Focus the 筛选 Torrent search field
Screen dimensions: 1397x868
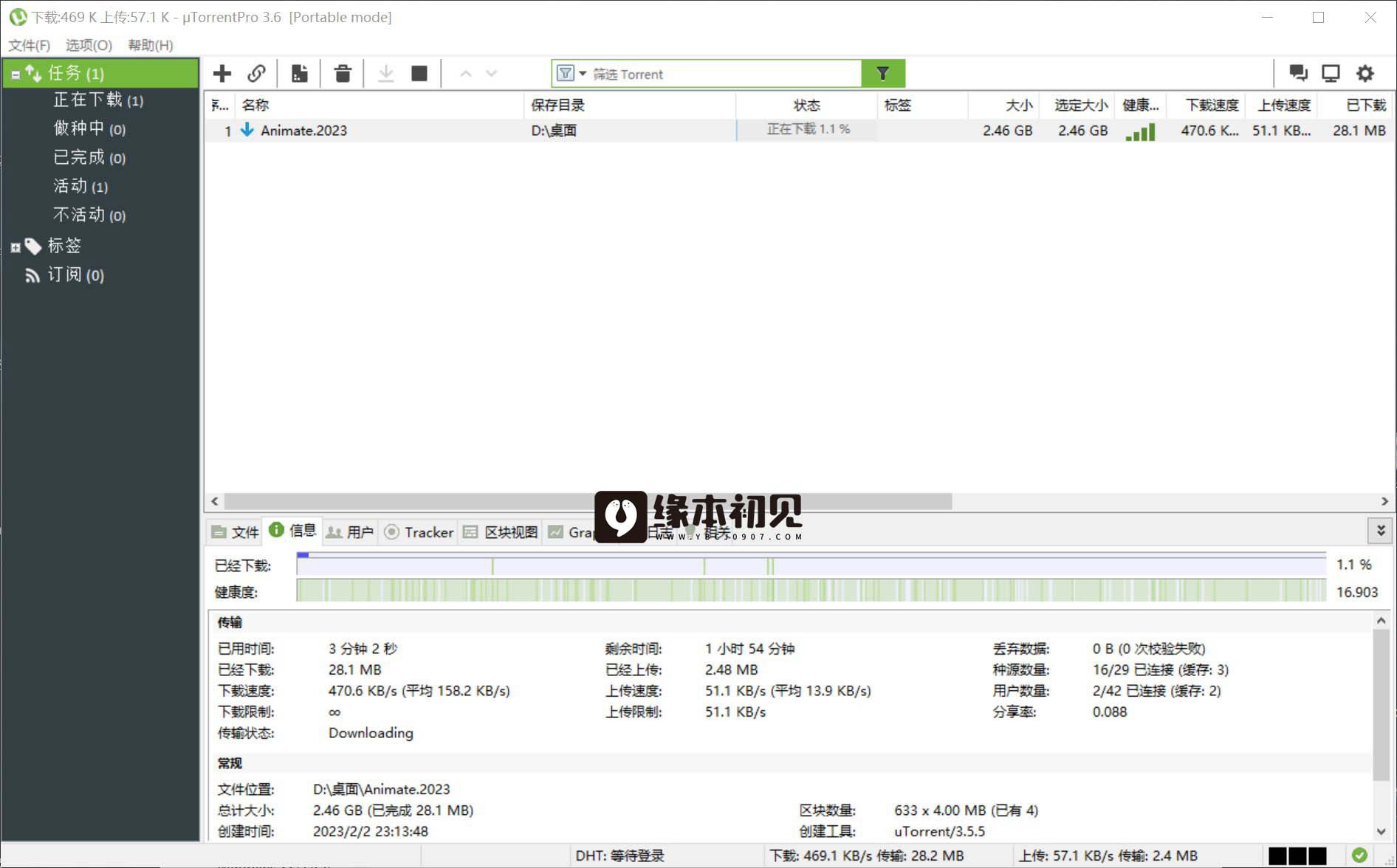tap(725, 74)
